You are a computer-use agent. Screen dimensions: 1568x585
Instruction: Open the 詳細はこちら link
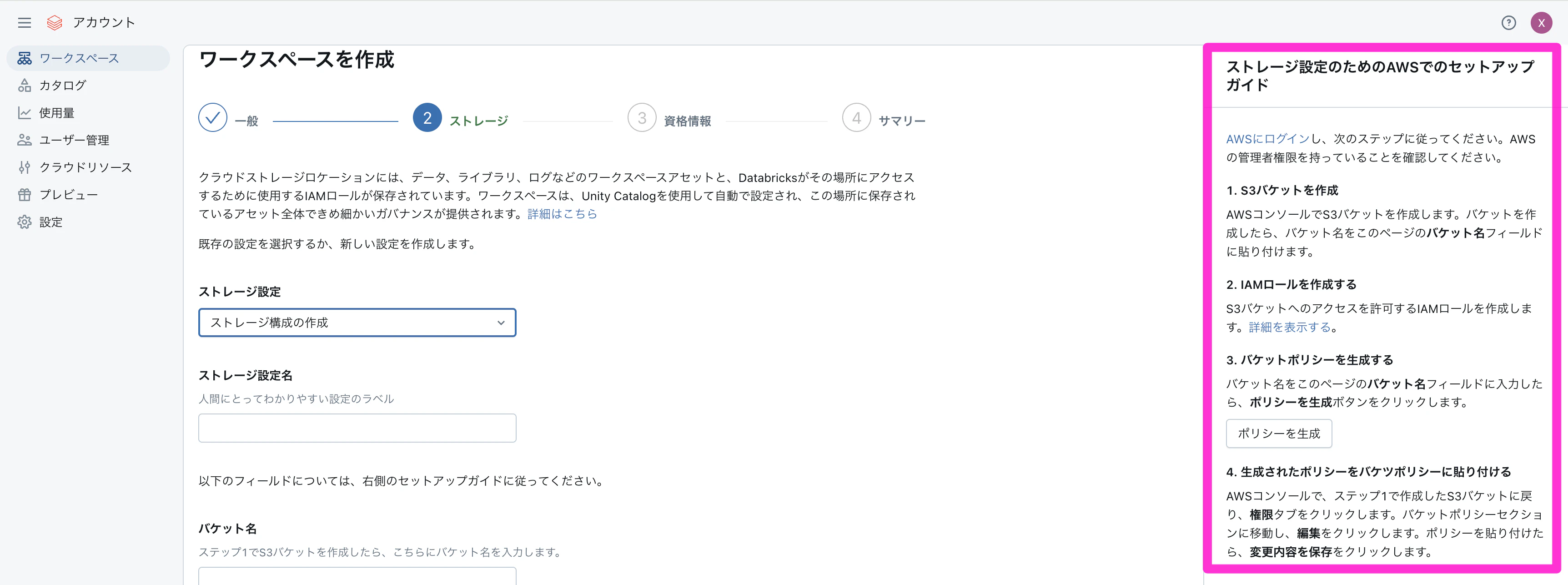[563, 214]
